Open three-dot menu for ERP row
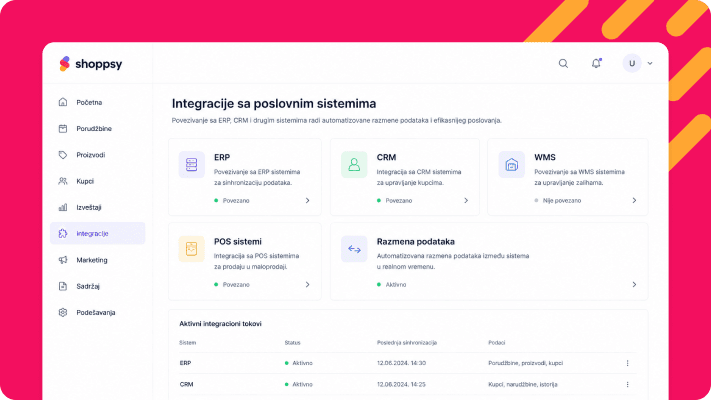The height and width of the screenshot is (400, 711). [x=628, y=363]
